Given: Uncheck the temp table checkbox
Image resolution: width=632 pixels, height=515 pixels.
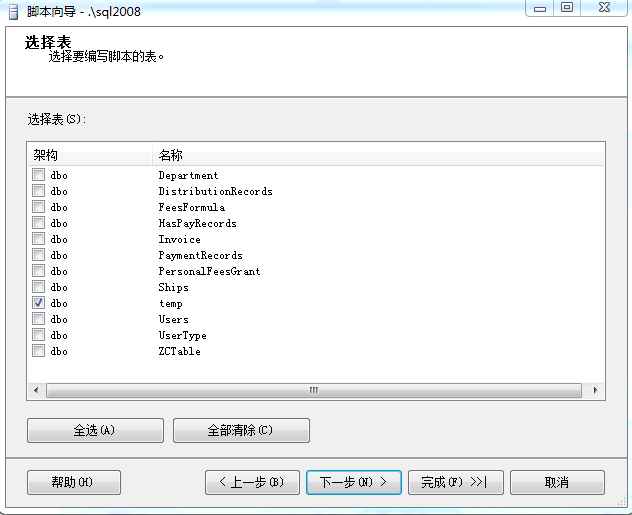Looking at the screenshot, I should [38, 303].
